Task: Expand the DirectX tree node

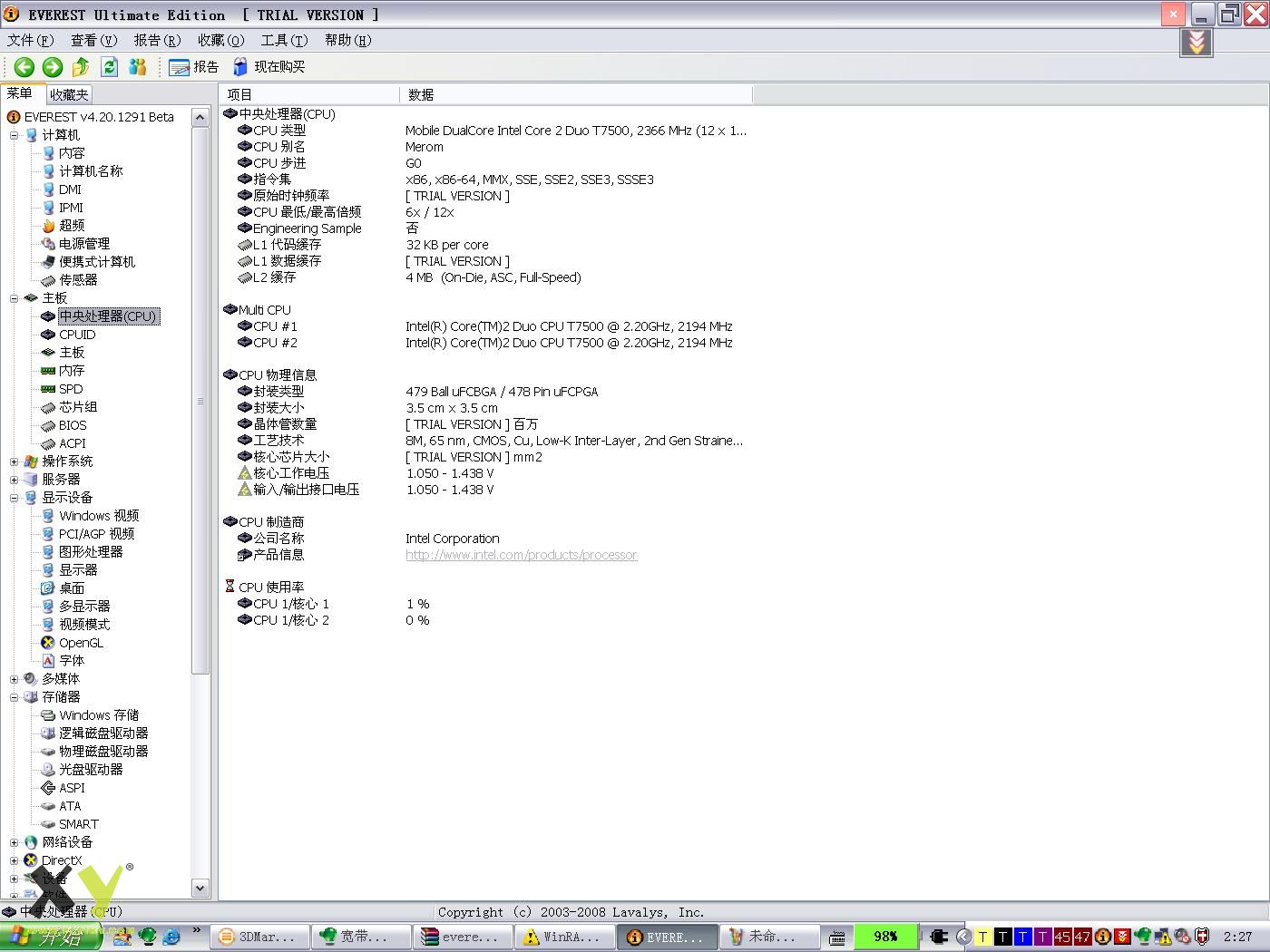Action: click(x=14, y=860)
